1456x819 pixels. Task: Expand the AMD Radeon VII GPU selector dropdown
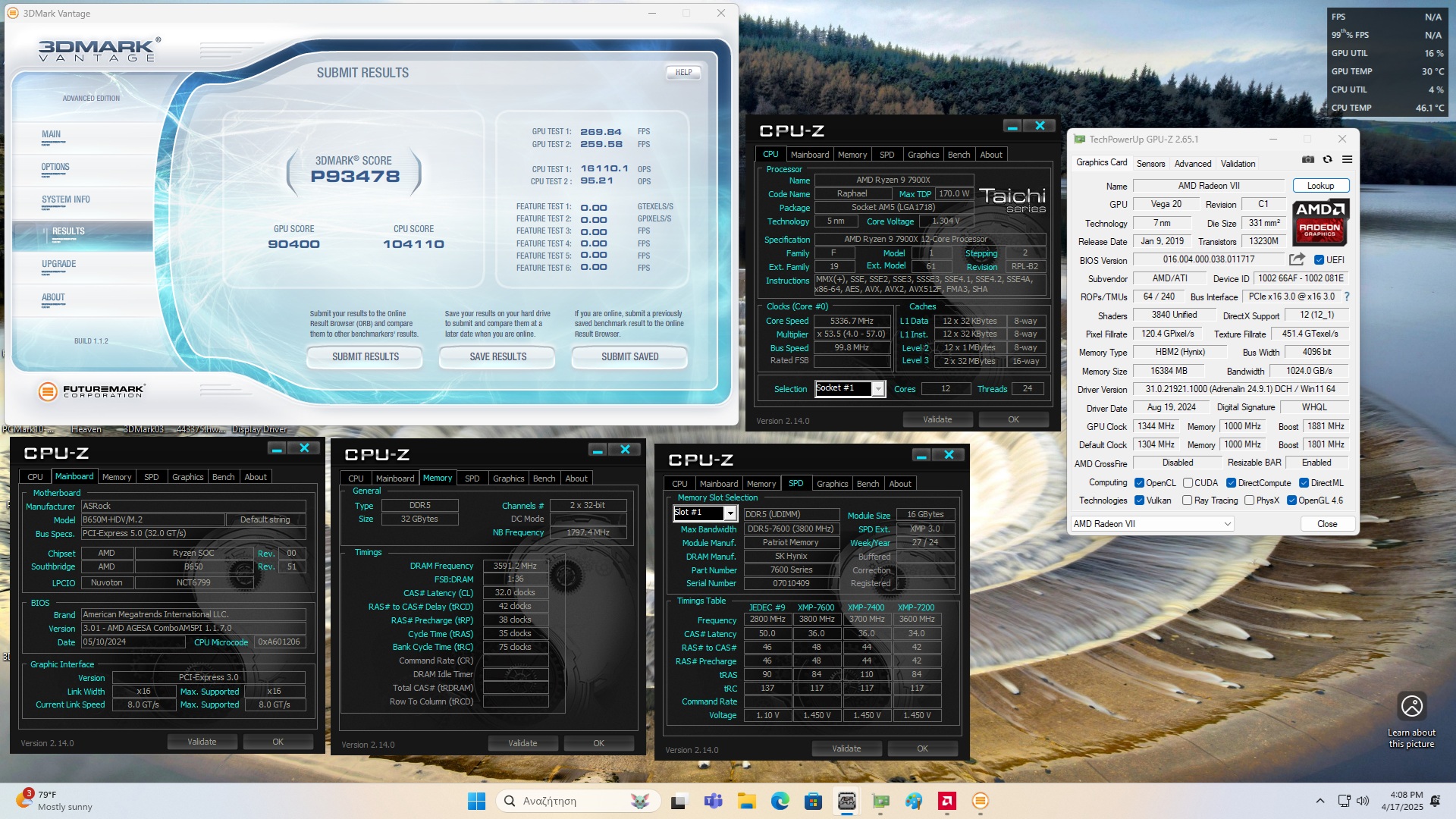(x=1153, y=524)
